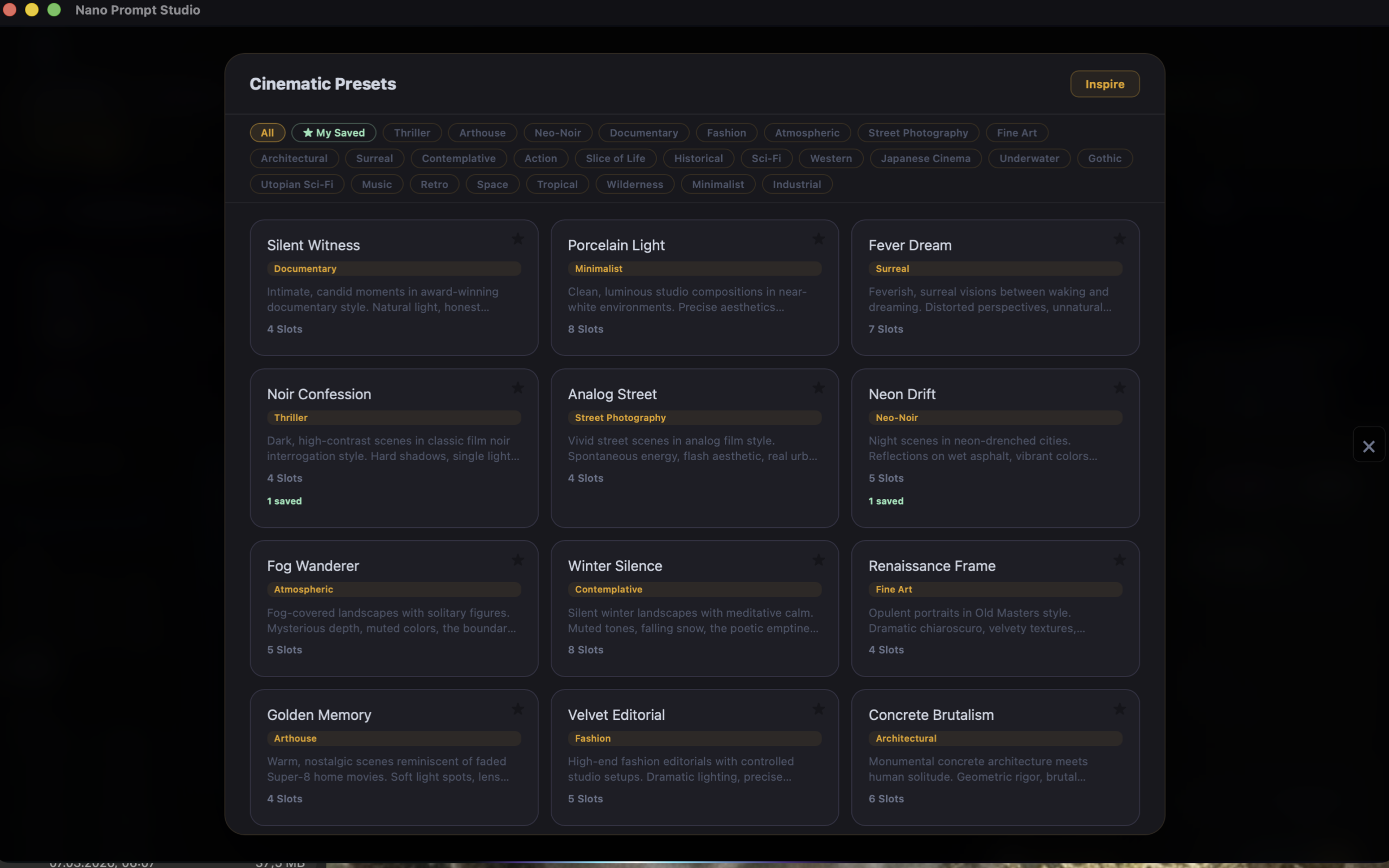Switch to the All filter tab
The width and height of the screenshot is (1389, 868).
pos(267,132)
